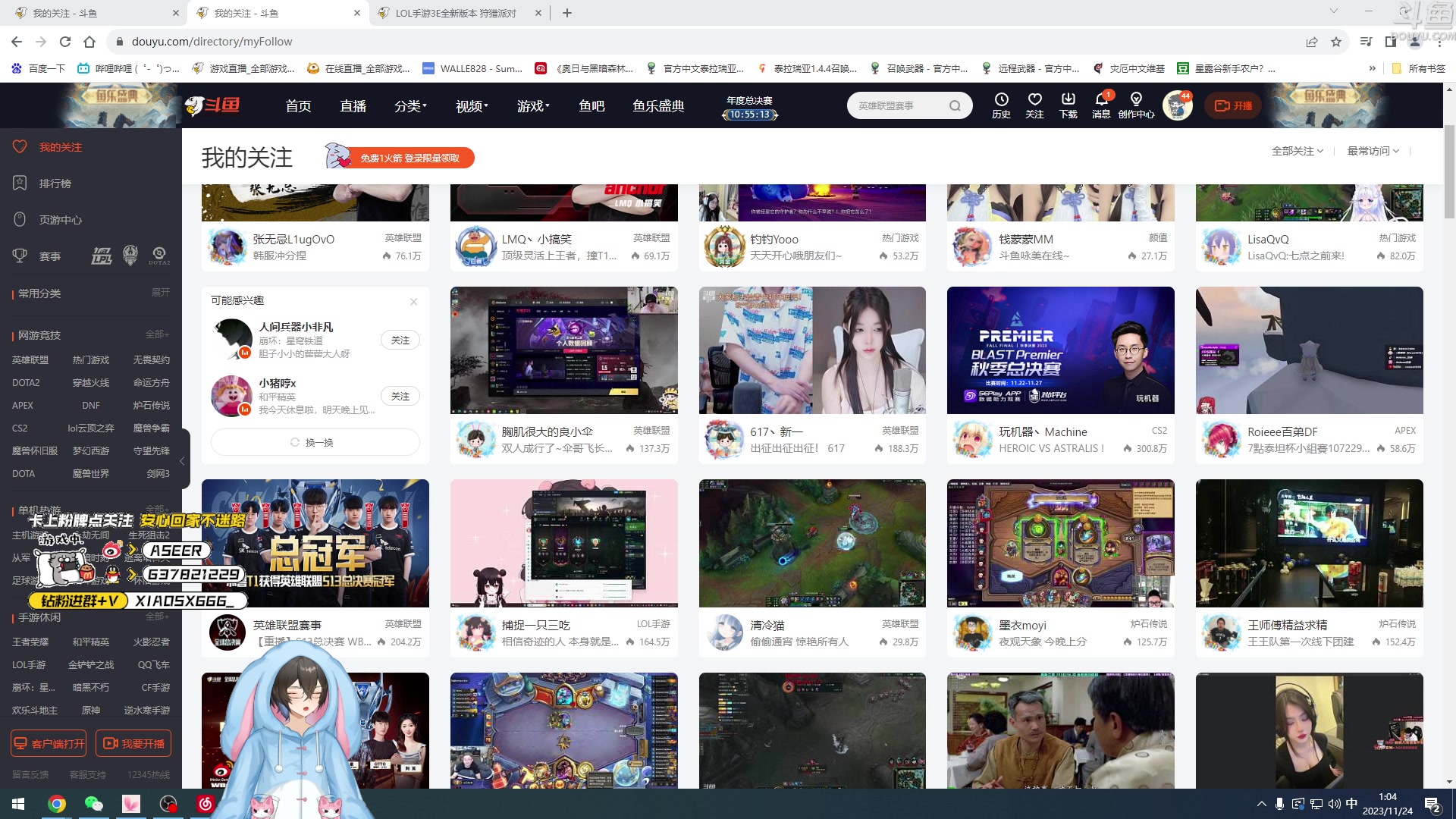Go to 首页 in top navigation
Screen dimensions: 1456x819
[298, 106]
